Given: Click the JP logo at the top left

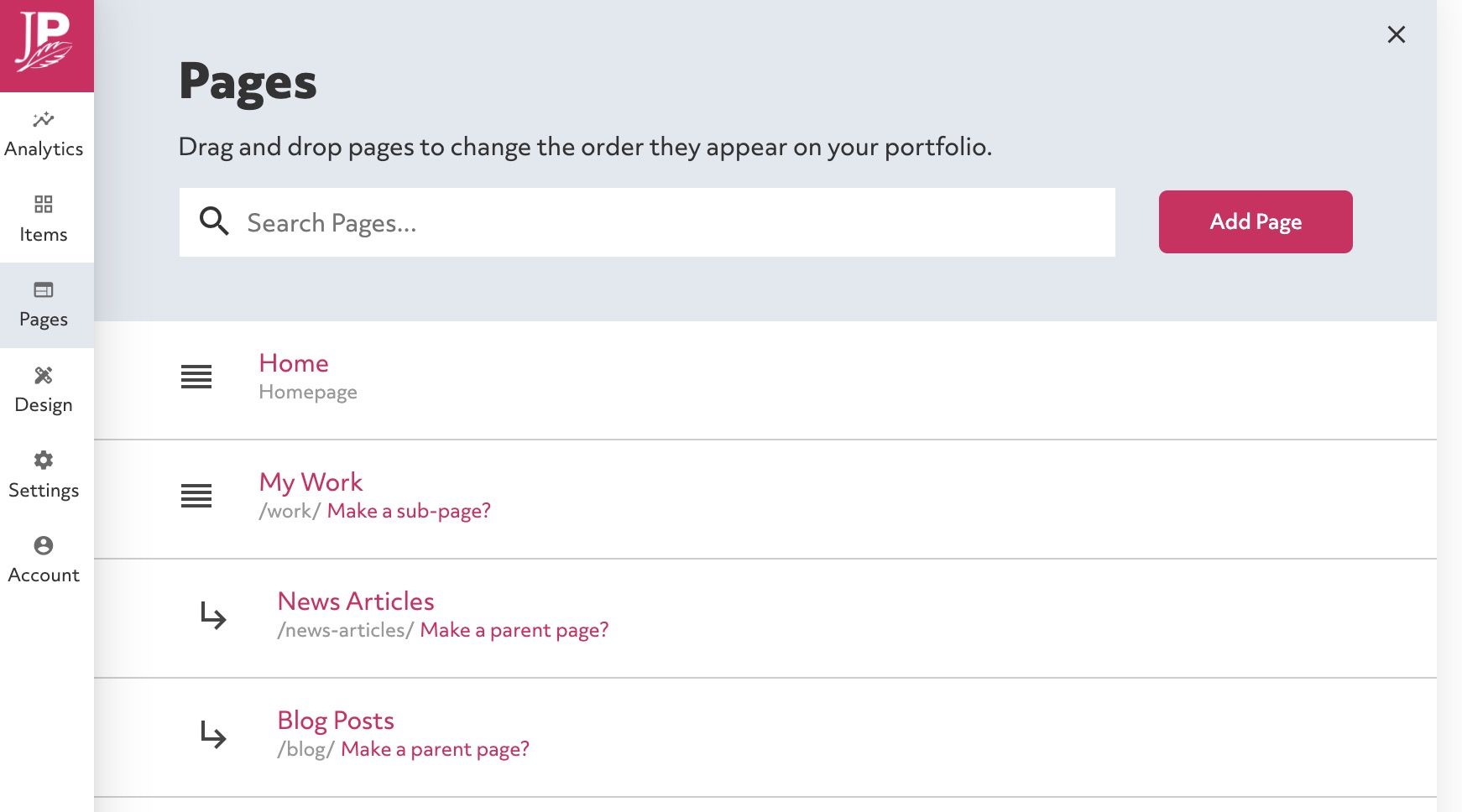Looking at the screenshot, I should coord(46,46).
